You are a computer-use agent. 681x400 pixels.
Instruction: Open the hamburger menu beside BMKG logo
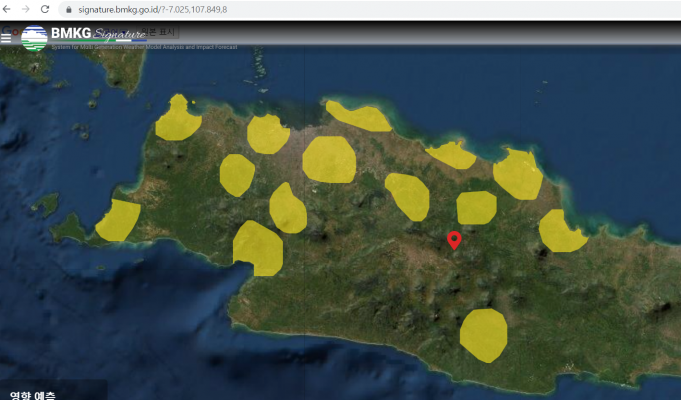point(7,37)
